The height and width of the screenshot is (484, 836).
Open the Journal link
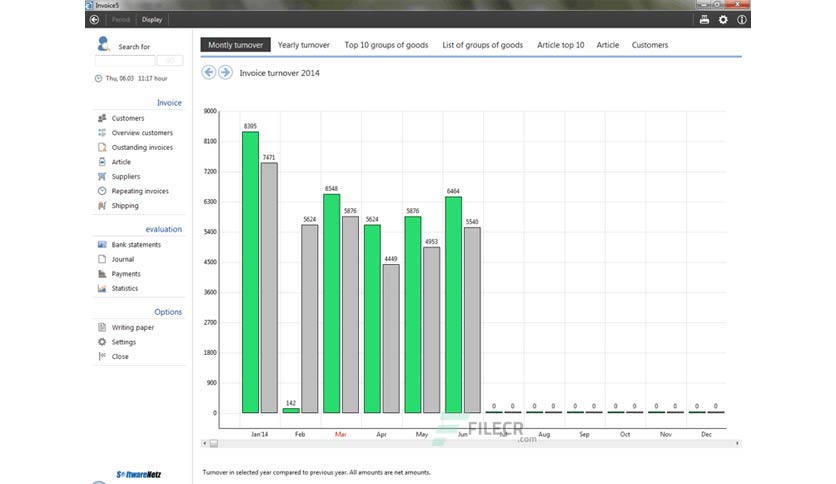(123, 259)
